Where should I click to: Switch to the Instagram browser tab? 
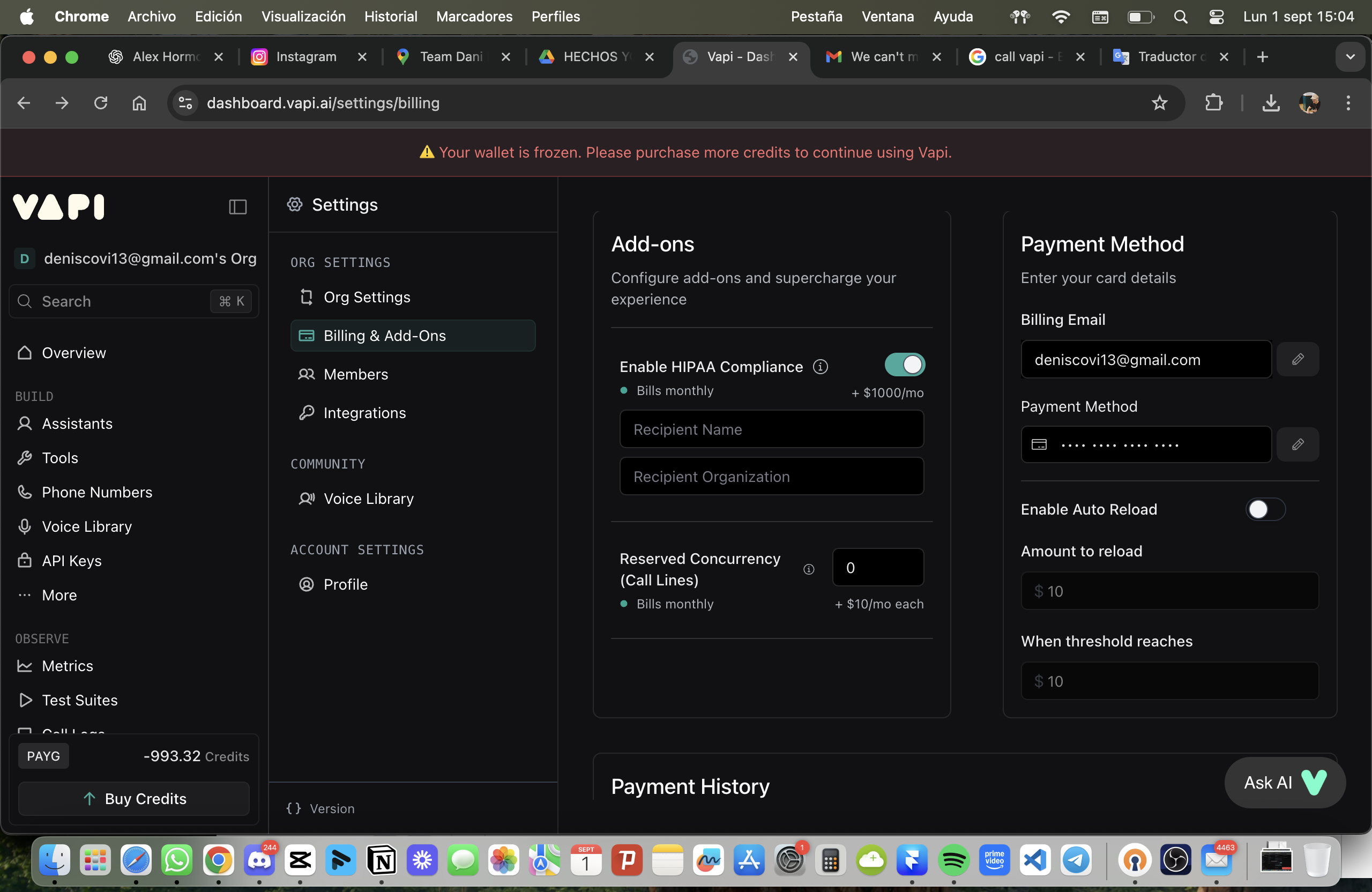click(x=305, y=57)
